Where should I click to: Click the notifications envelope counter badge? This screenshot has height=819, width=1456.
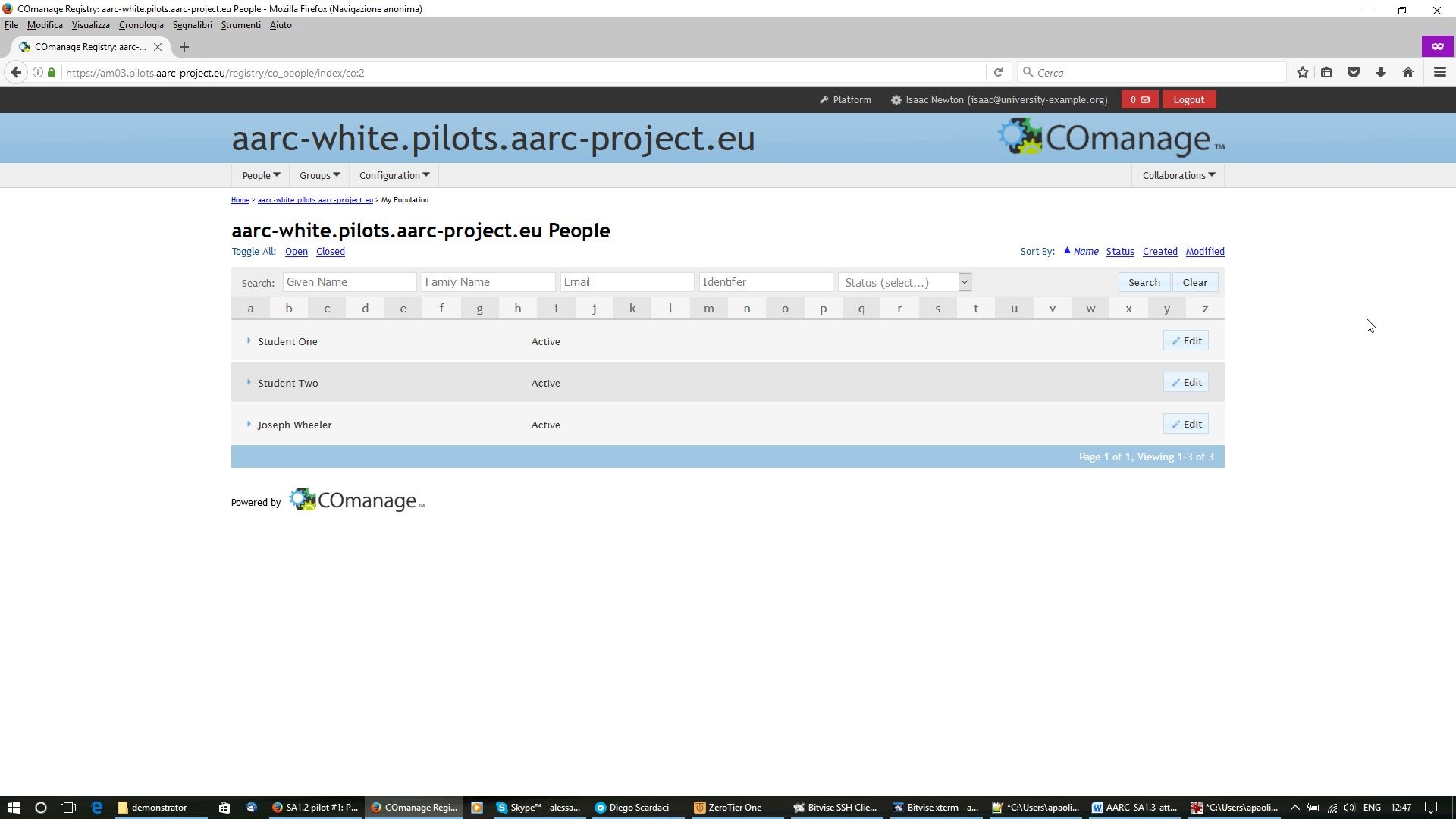1139,100
